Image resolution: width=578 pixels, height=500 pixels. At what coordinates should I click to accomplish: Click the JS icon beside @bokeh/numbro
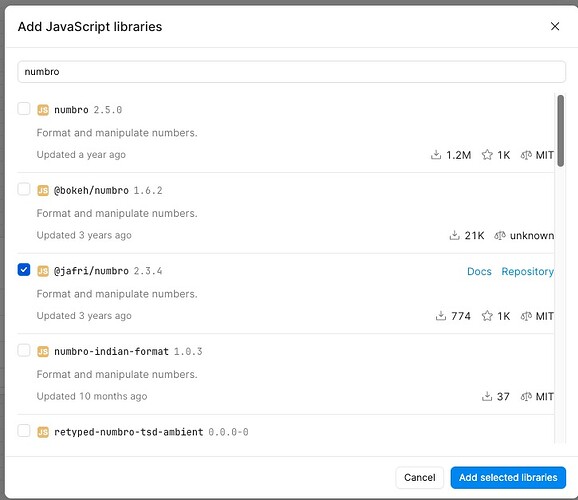43,190
